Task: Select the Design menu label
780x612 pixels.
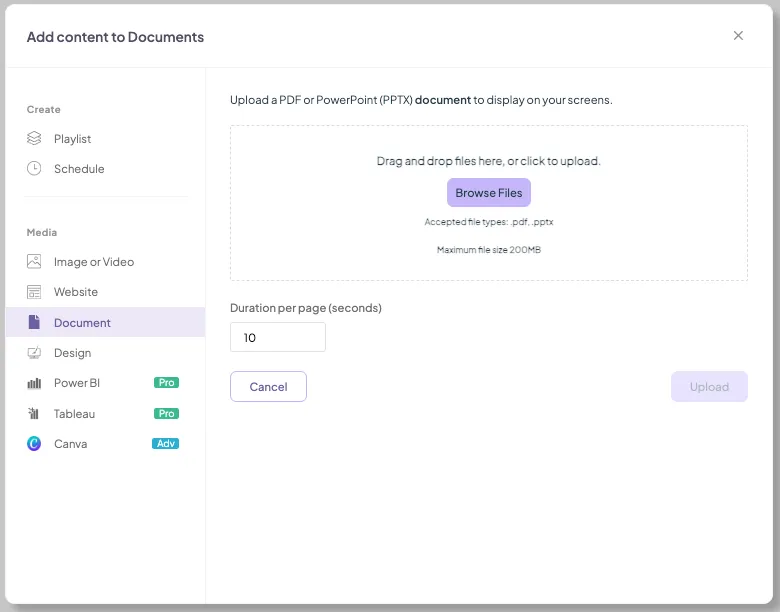Action: coord(73,353)
